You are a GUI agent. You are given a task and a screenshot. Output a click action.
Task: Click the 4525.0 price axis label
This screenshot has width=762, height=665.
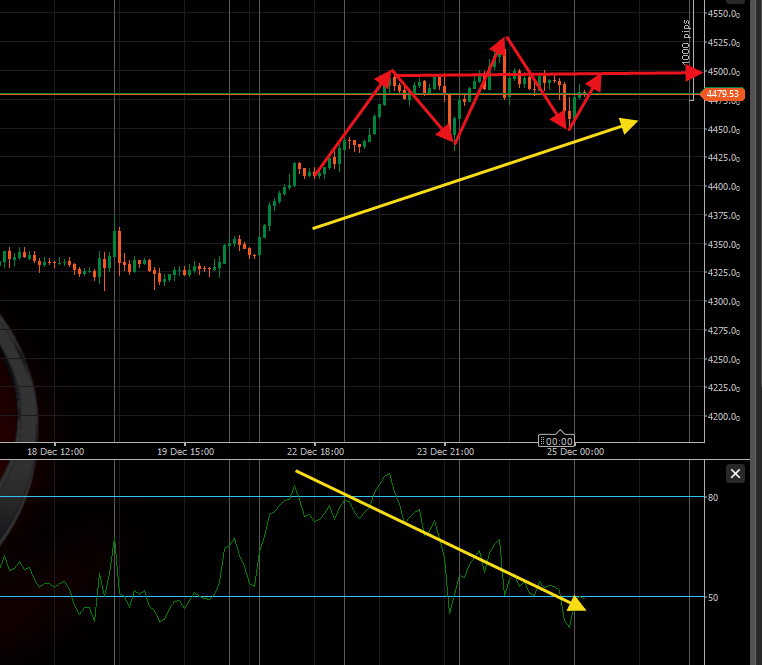(x=724, y=43)
